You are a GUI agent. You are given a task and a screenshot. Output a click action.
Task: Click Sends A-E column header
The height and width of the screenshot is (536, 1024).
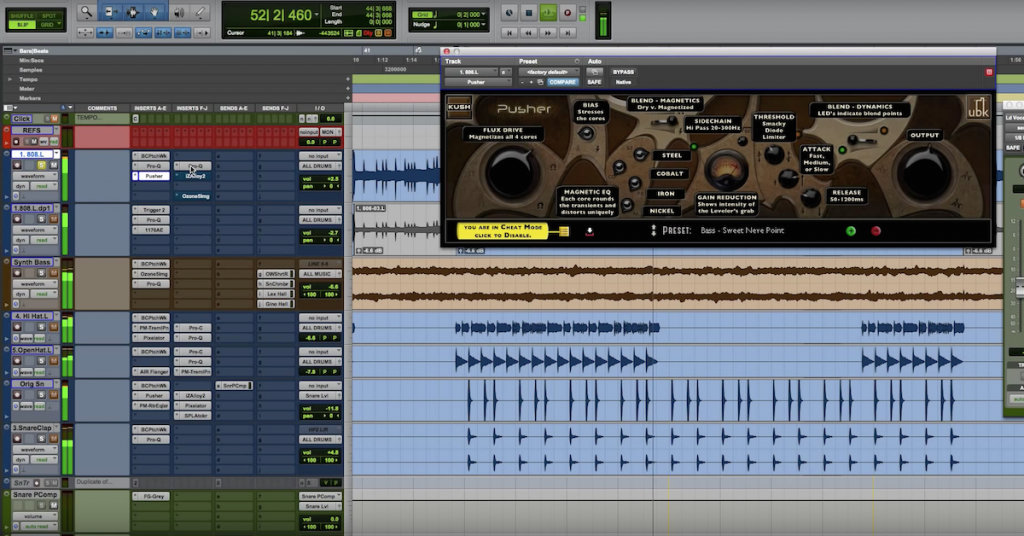pos(234,108)
